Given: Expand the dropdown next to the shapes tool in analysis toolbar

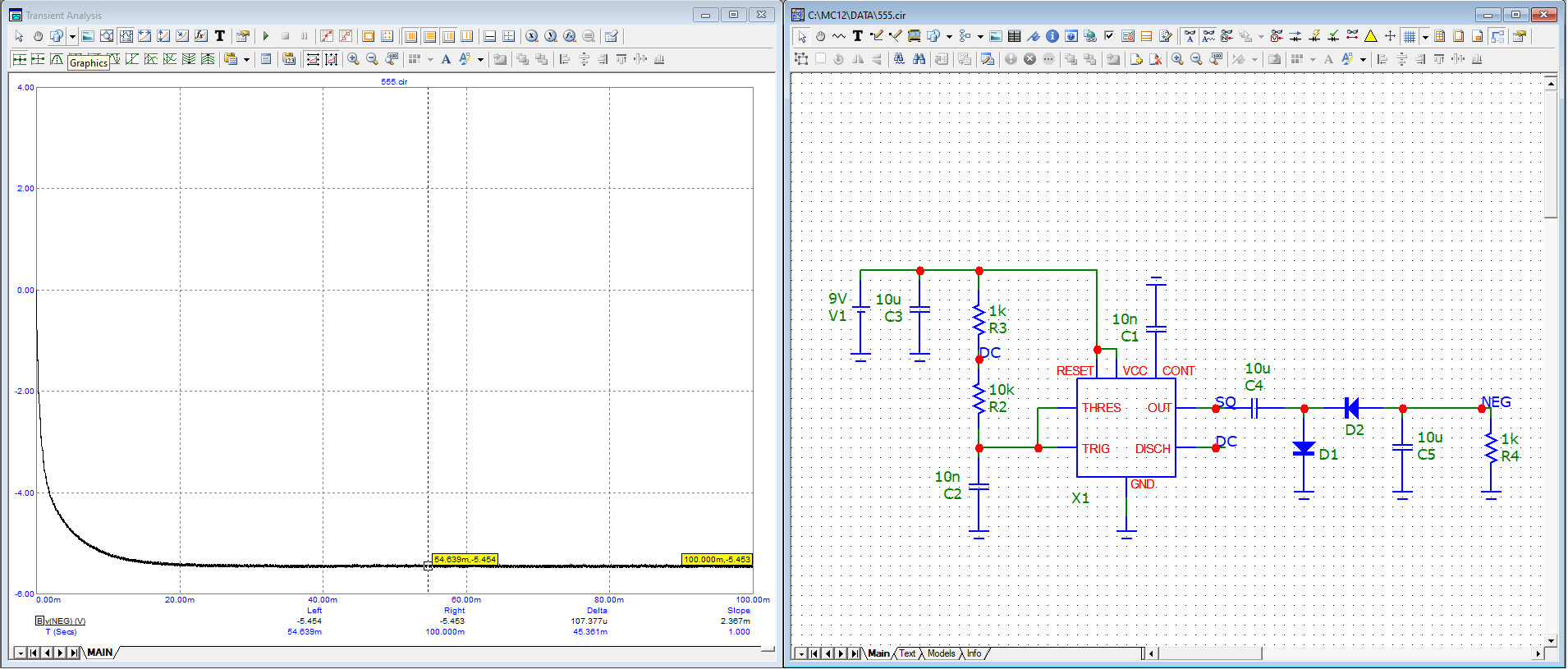Looking at the screenshot, I should (x=72, y=36).
